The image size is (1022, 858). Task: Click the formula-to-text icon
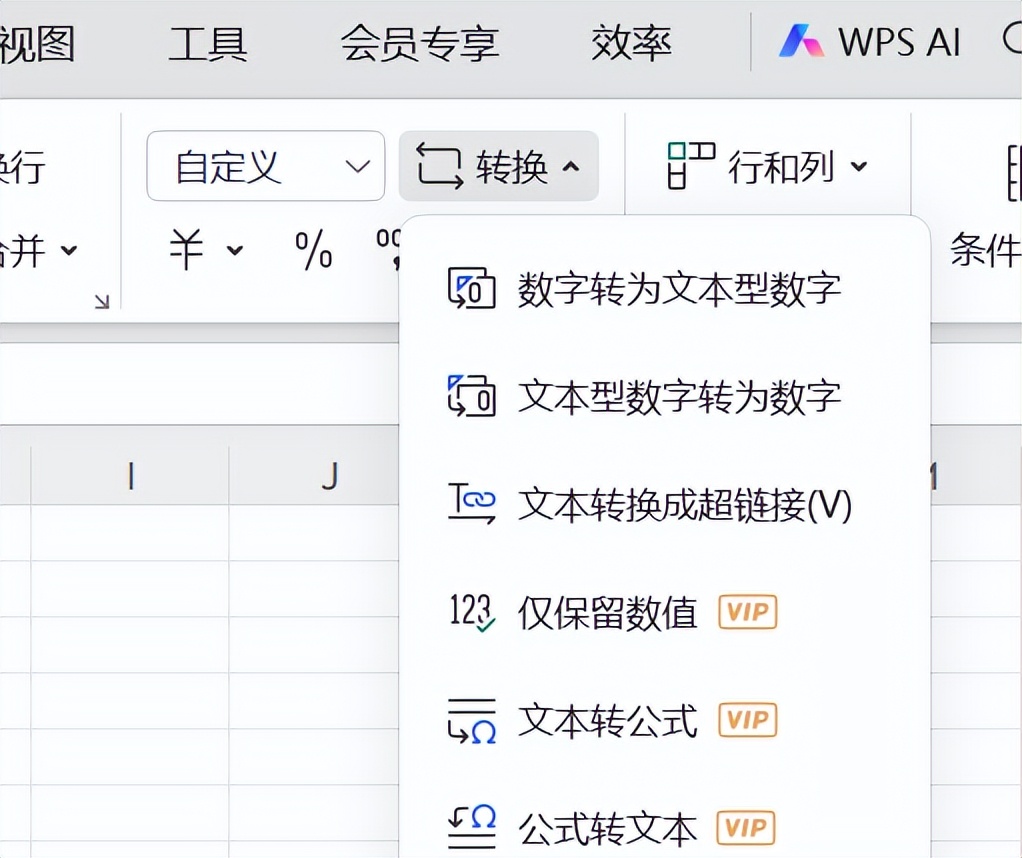tap(472, 827)
